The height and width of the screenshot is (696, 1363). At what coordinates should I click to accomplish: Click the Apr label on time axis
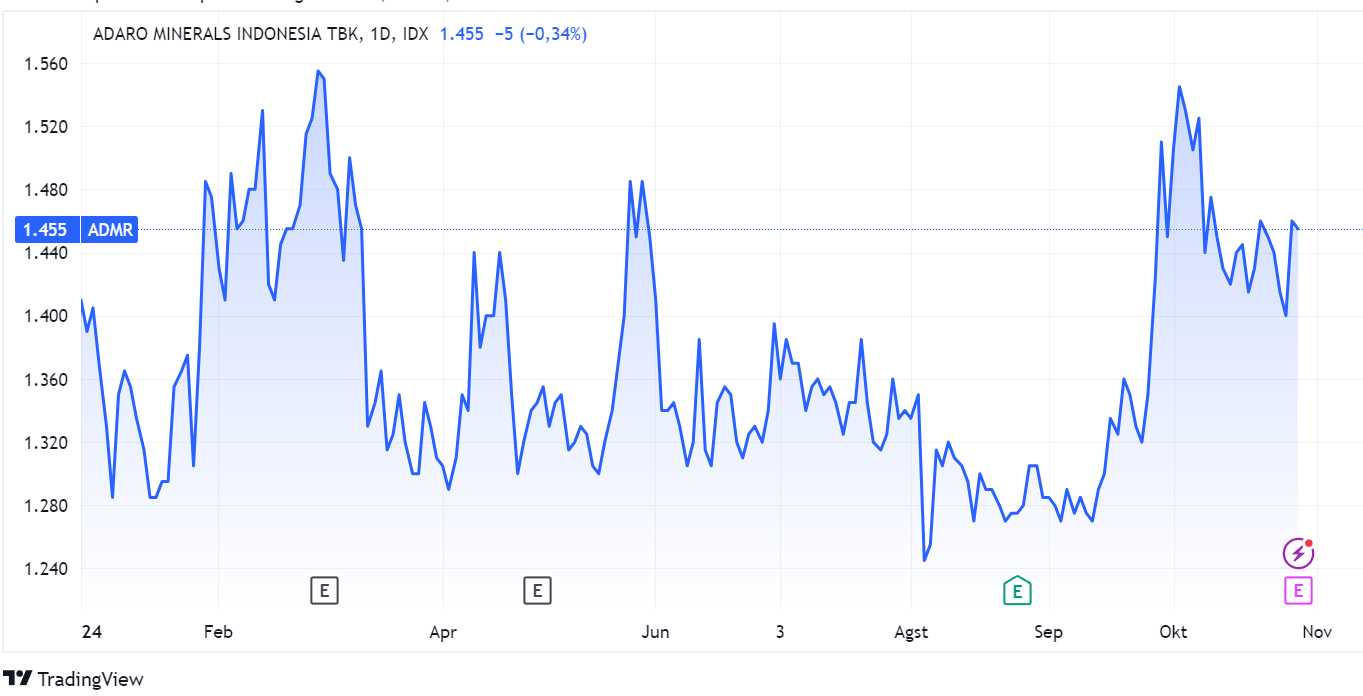tap(443, 632)
